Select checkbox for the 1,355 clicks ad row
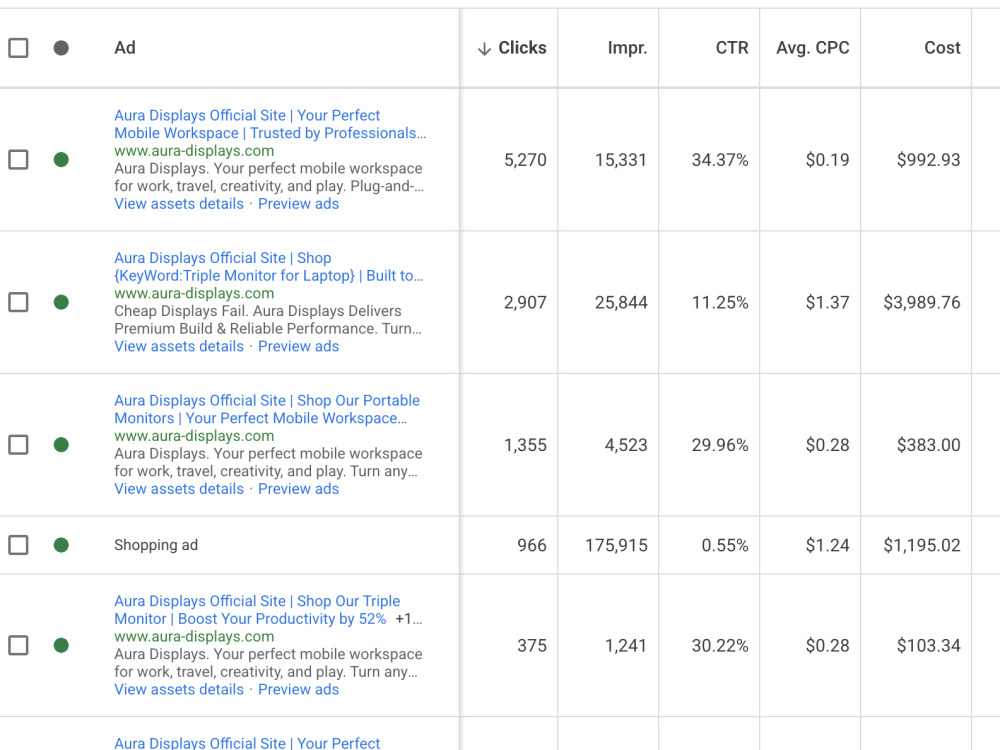Viewport: 1000px width, 750px height. 18,445
